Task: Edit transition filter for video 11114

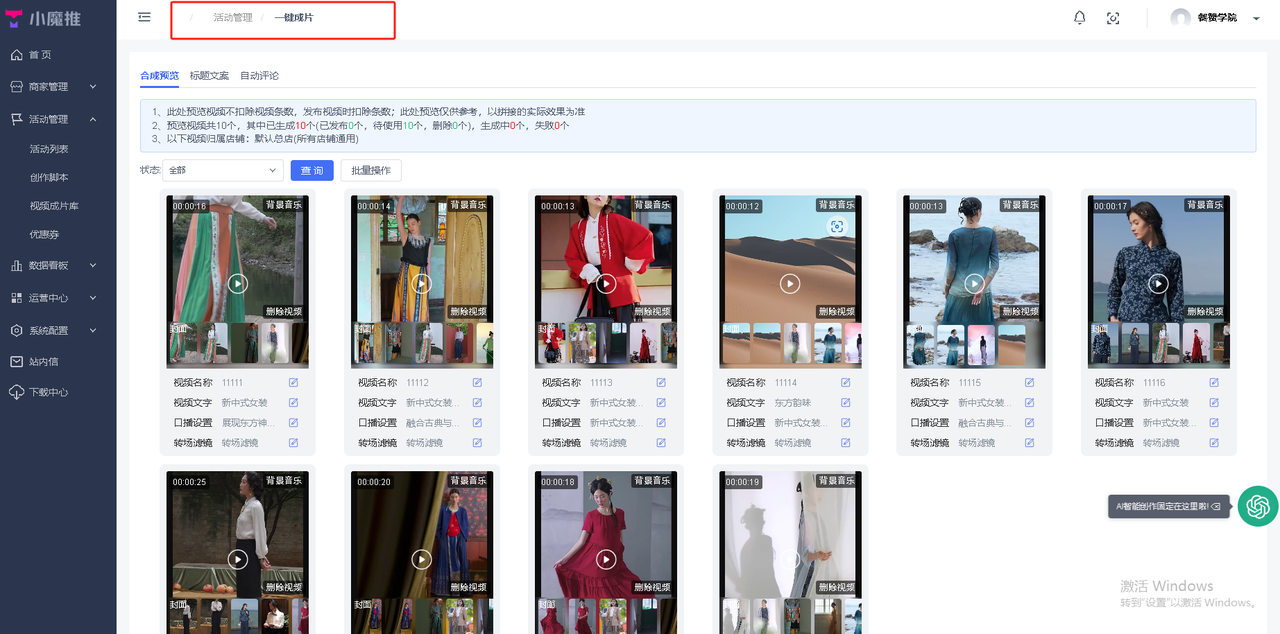Action: (846, 443)
